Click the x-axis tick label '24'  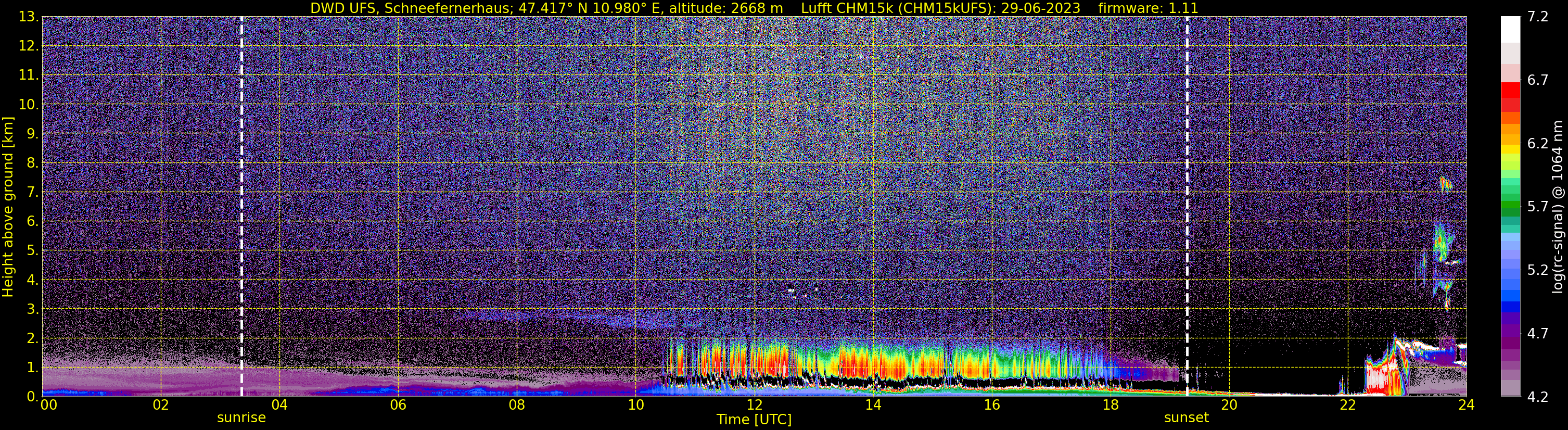click(x=1467, y=405)
